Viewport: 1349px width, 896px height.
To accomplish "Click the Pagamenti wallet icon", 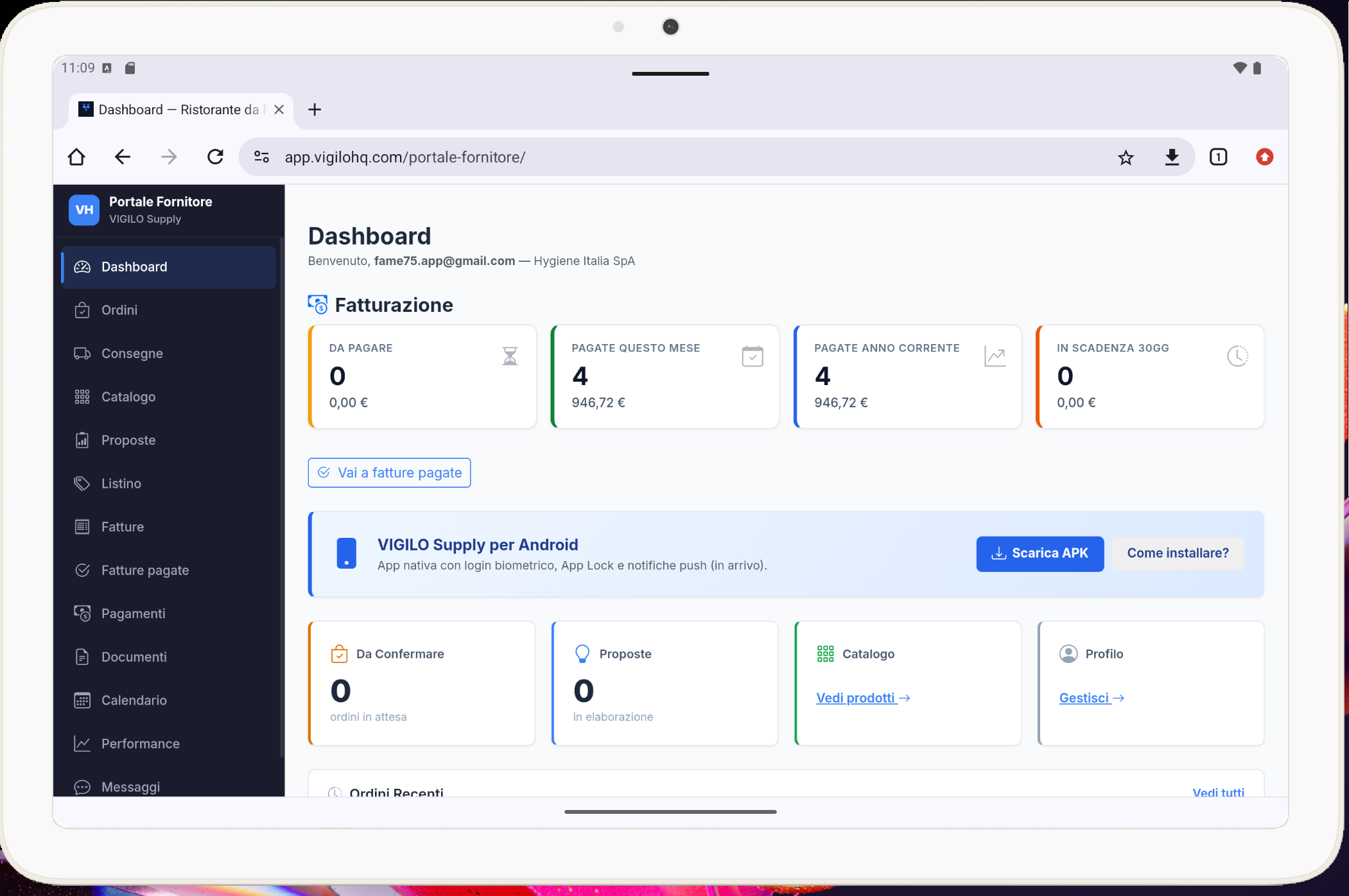I will coord(82,614).
